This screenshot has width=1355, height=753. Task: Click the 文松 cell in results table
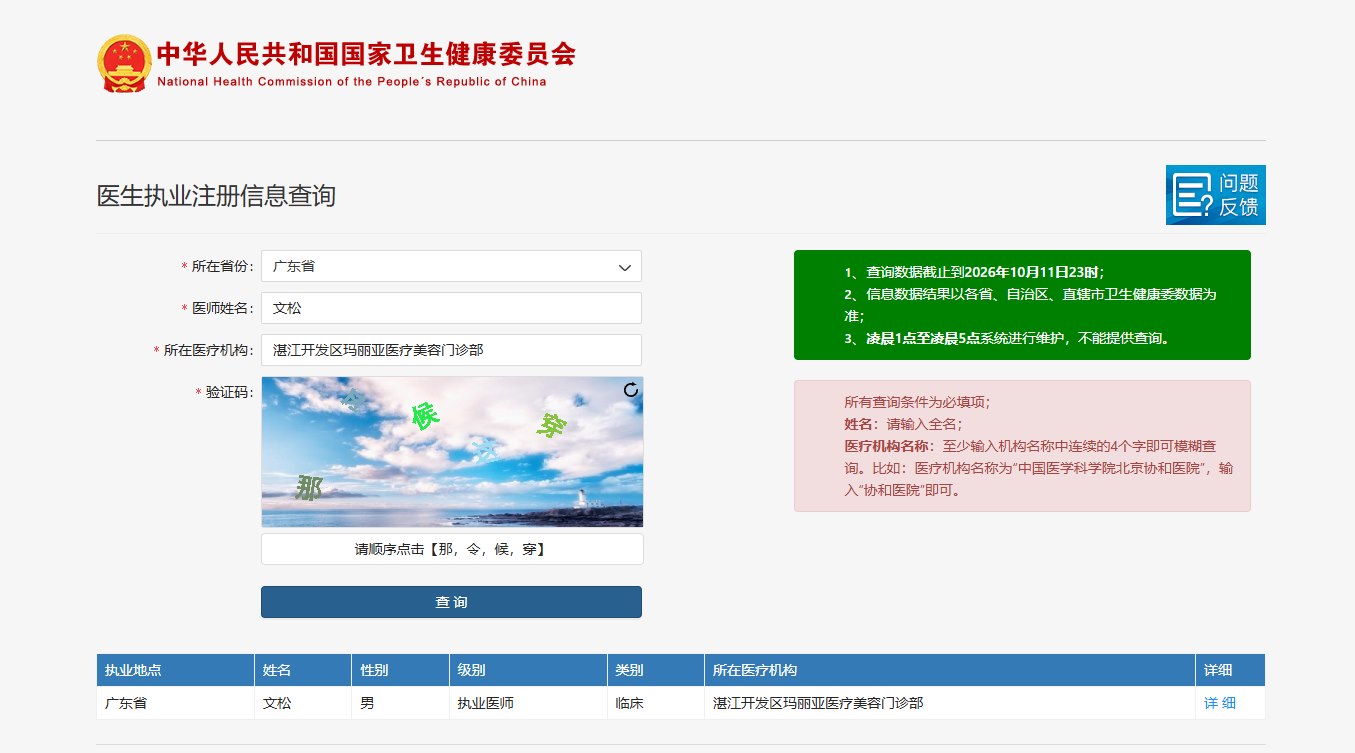coord(303,703)
